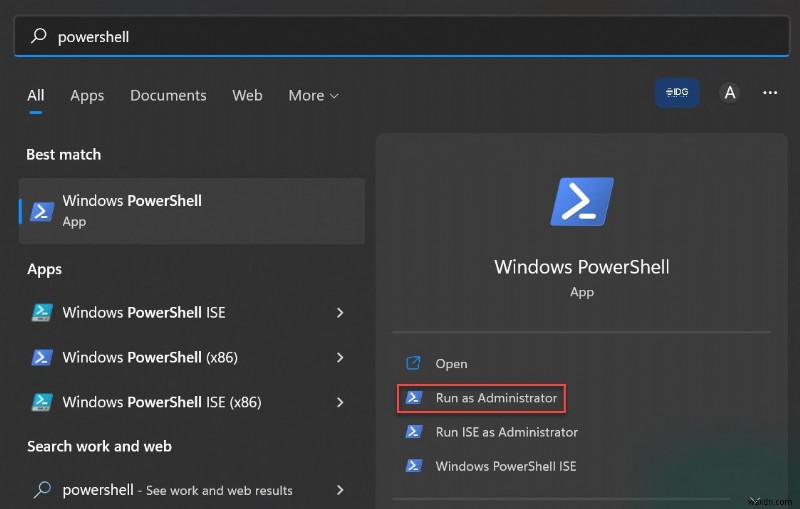Click the Run ISE as Administrator icon

pos(414,431)
